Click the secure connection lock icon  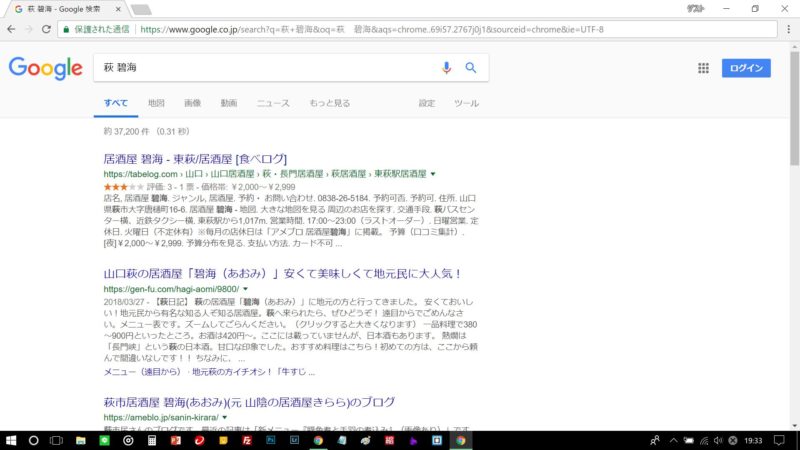(66, 30)
